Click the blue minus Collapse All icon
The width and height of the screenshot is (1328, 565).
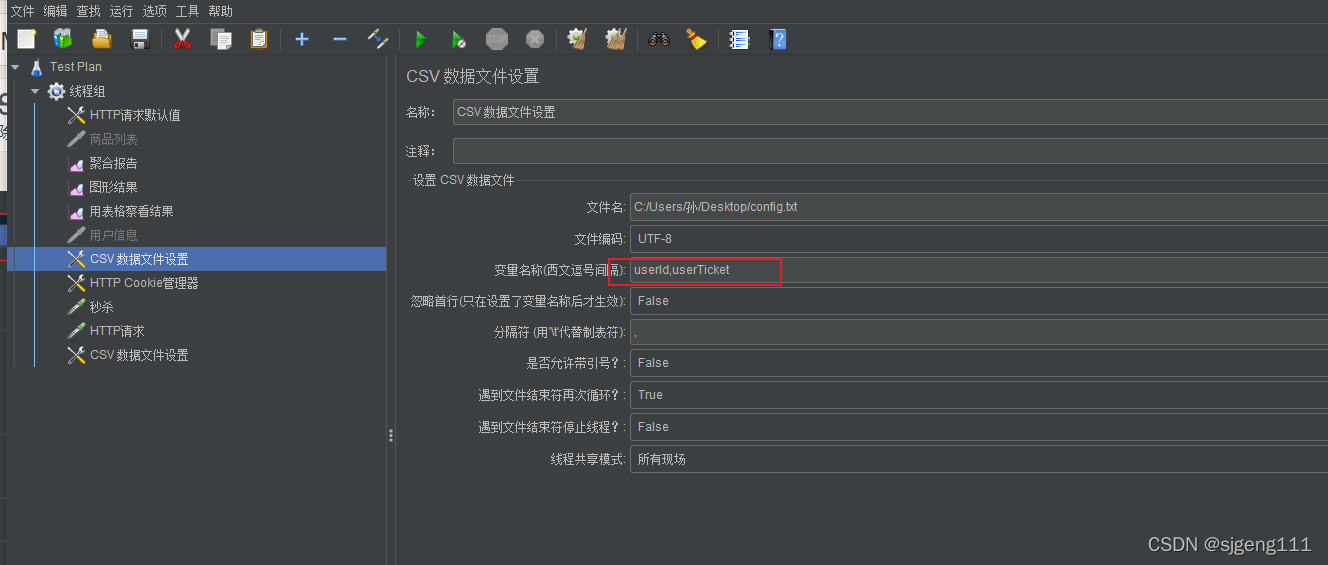[340, 39]
